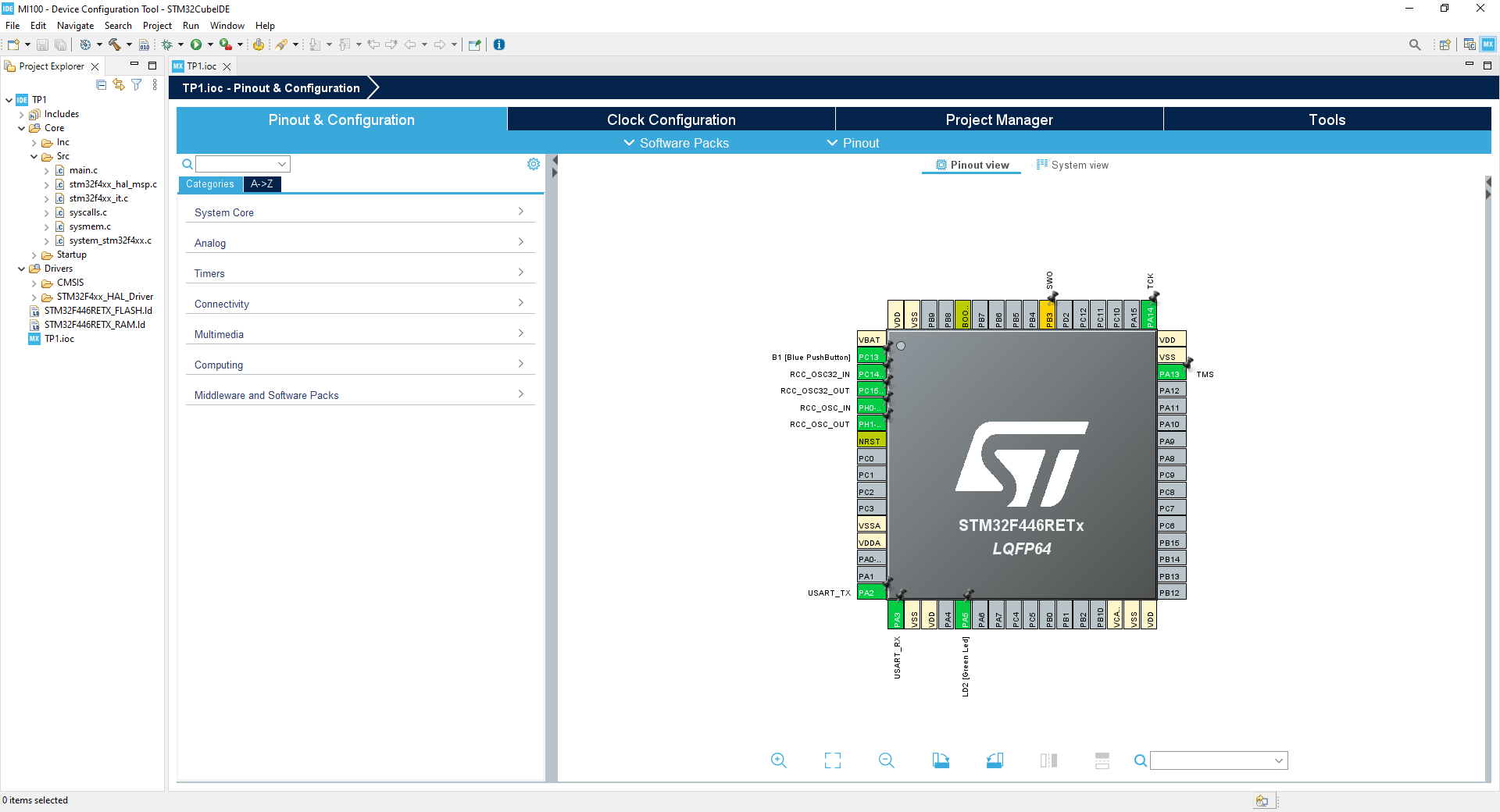Viewport: 1500px width, 812px height.
Task: Select main.c in the Src folder
Action: tap(83, 170)
